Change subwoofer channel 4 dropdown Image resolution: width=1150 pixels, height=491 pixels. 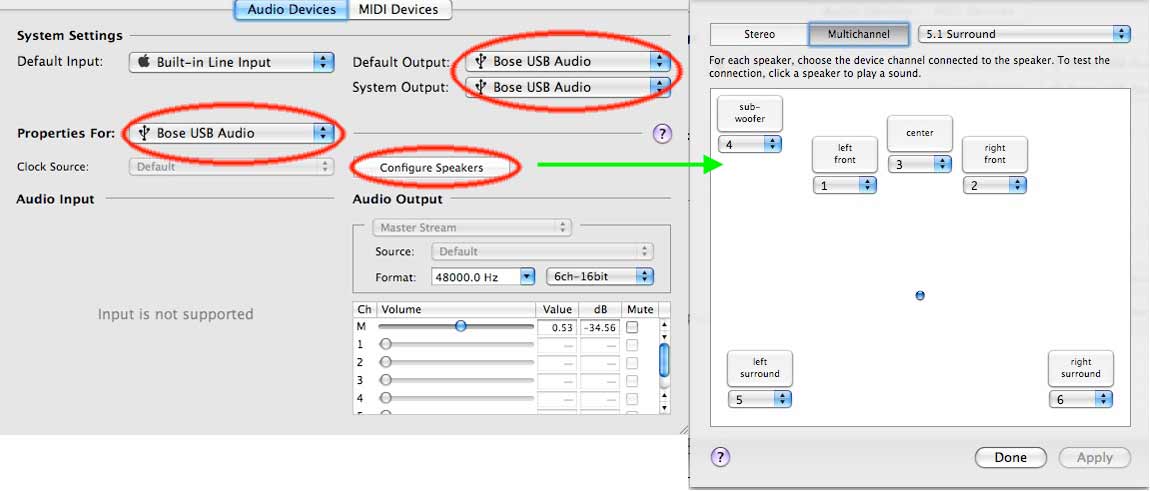[750, 145]
